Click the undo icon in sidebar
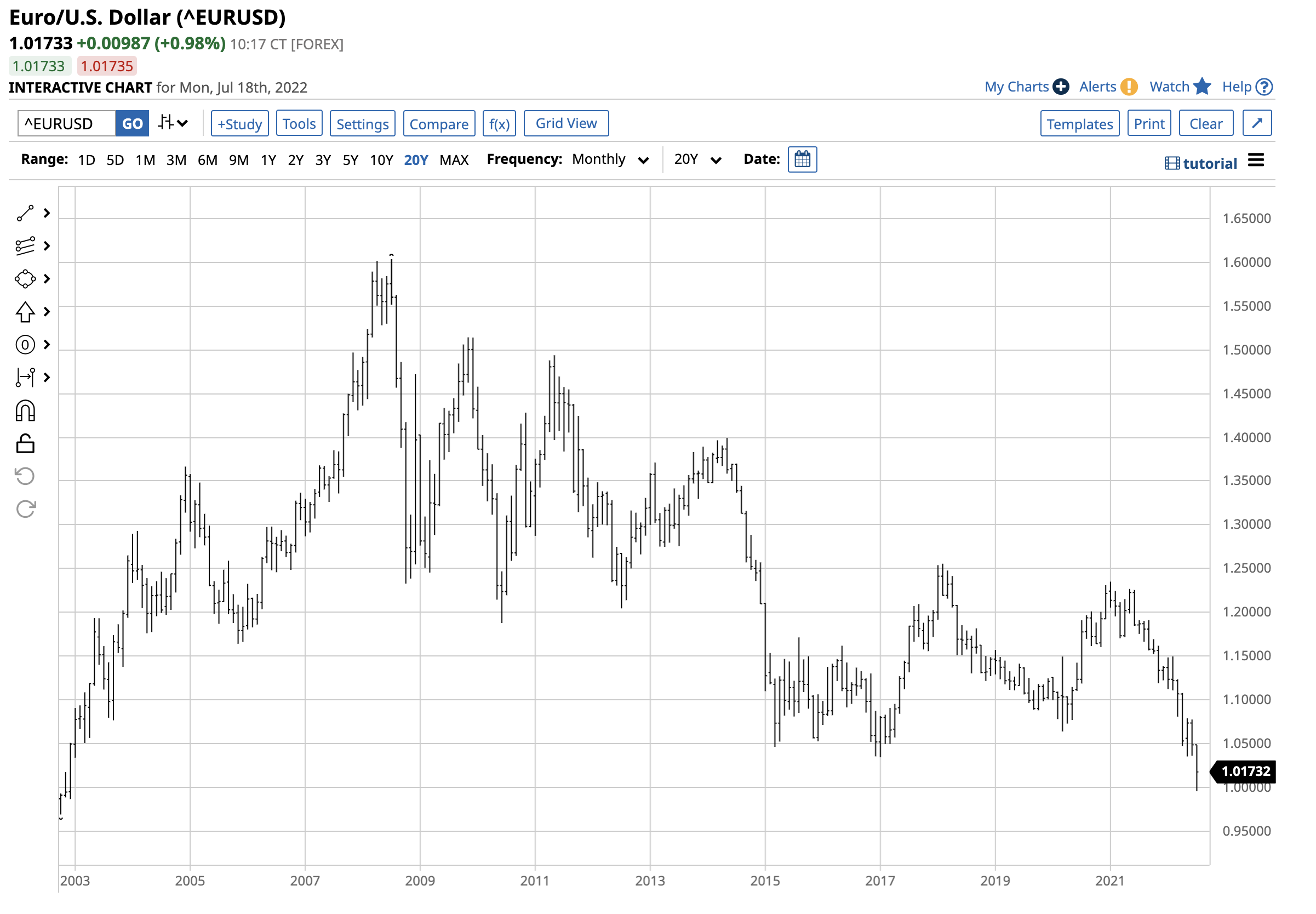Screen dimensions: 1316x914 point(25,476)
